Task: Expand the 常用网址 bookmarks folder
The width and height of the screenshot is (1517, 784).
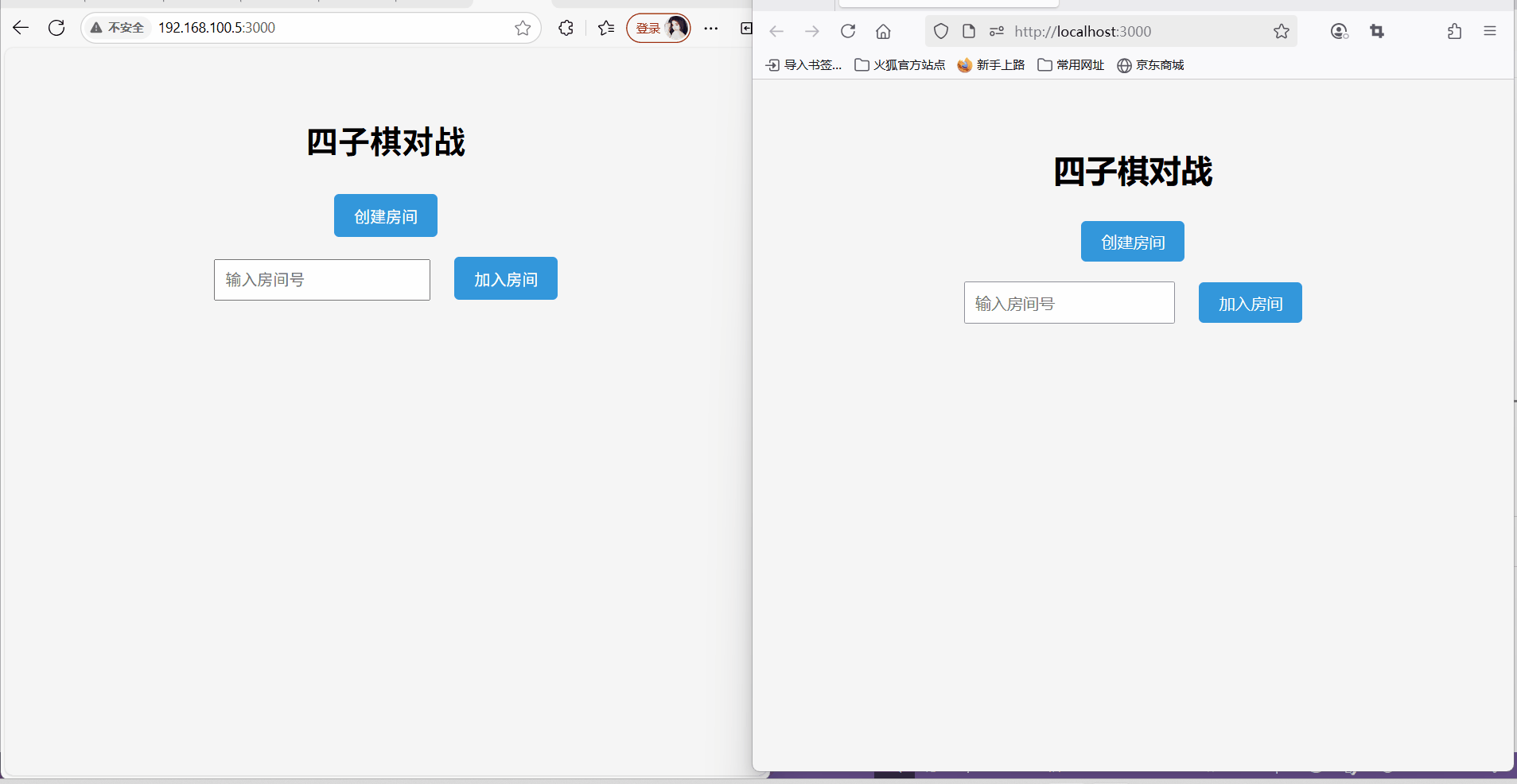Action: pos(1070,65)
